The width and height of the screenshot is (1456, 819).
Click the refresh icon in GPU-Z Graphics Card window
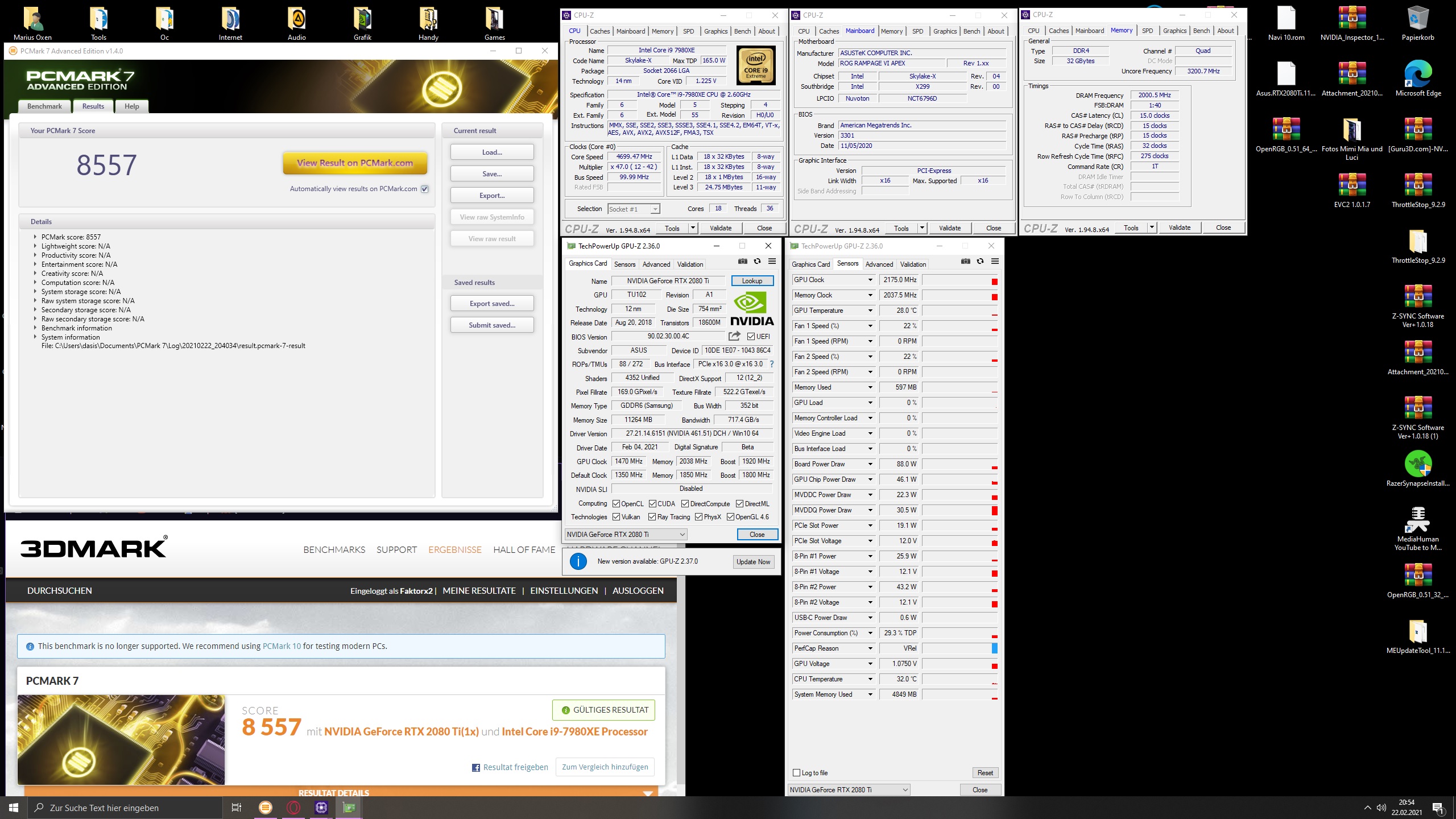(757, 261)
